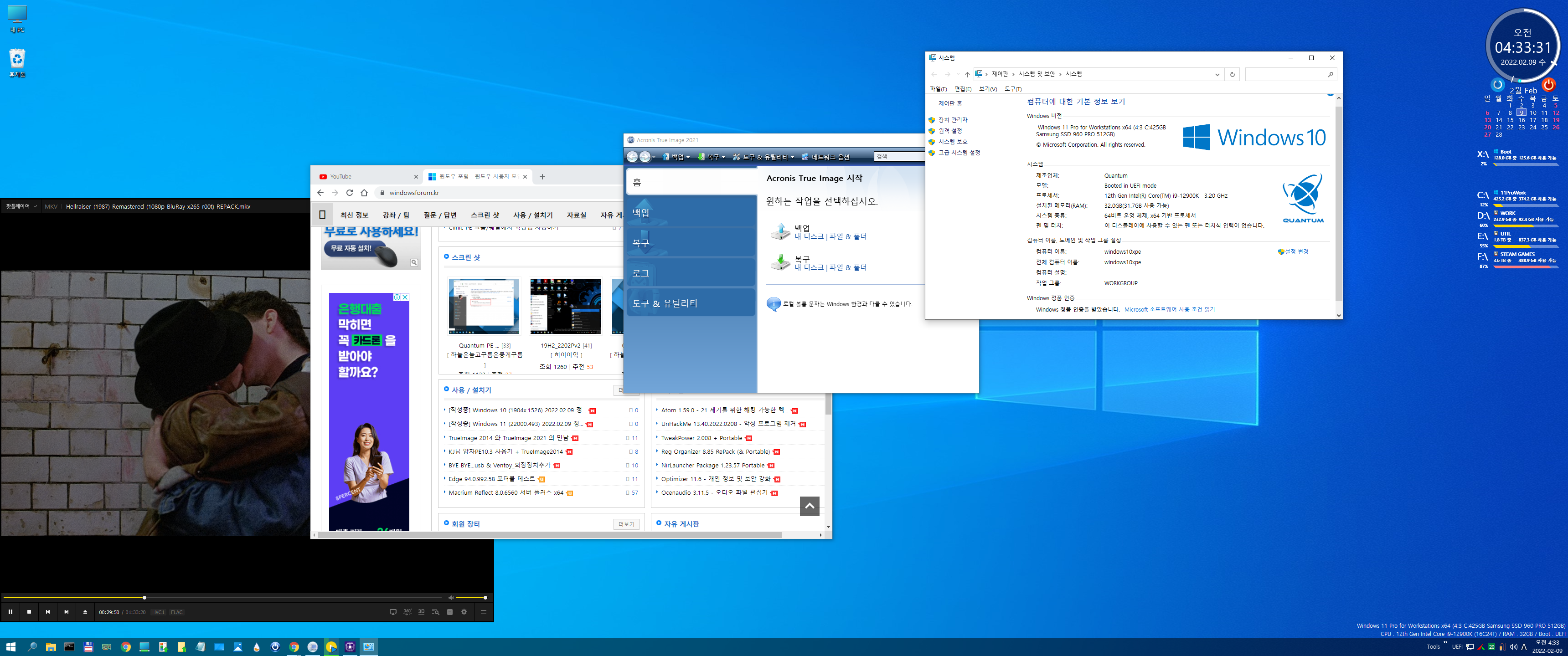Go back in Acronis True Image
Image resolution: width=1568 pixels, height=656 pixels.
tap(632, 157)
